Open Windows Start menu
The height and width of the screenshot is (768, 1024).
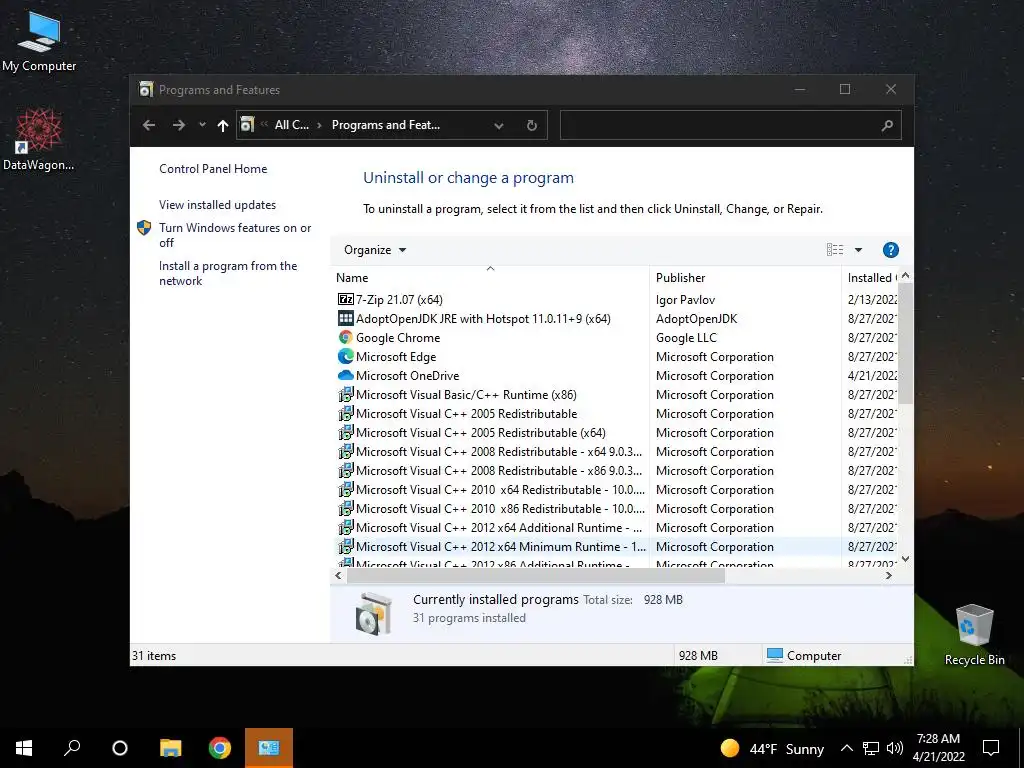pos(24,748)
